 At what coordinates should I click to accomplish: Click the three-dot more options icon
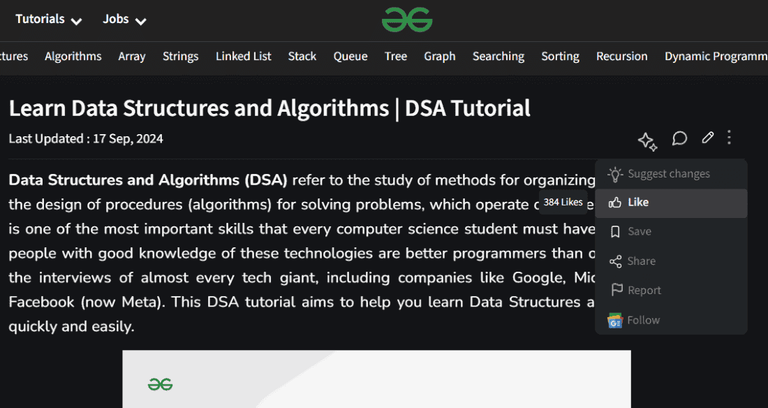pyautogui.click(x=730, y=138)
